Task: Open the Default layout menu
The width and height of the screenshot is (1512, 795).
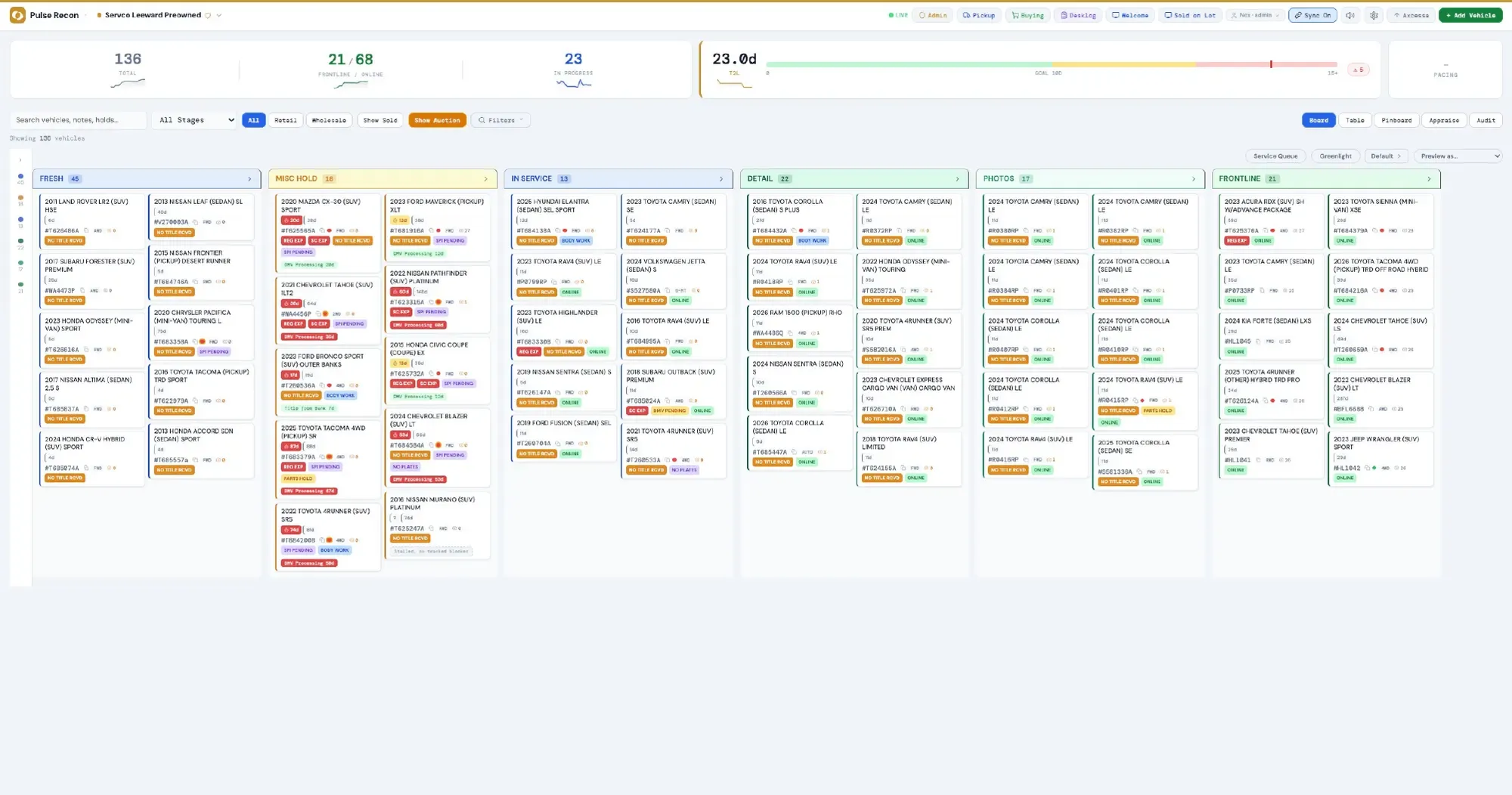Action: pos(1386,156)
